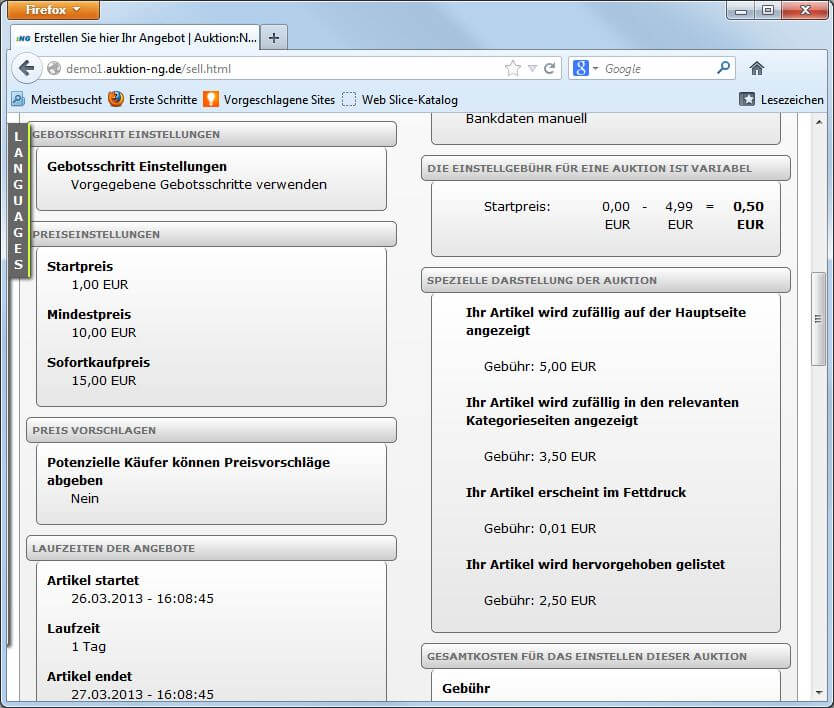This screenshot has height=708, width=834.
Task: Select the Erstellen Sie hier Ihr Angebot tab
Action: click(x=135, y=38)
